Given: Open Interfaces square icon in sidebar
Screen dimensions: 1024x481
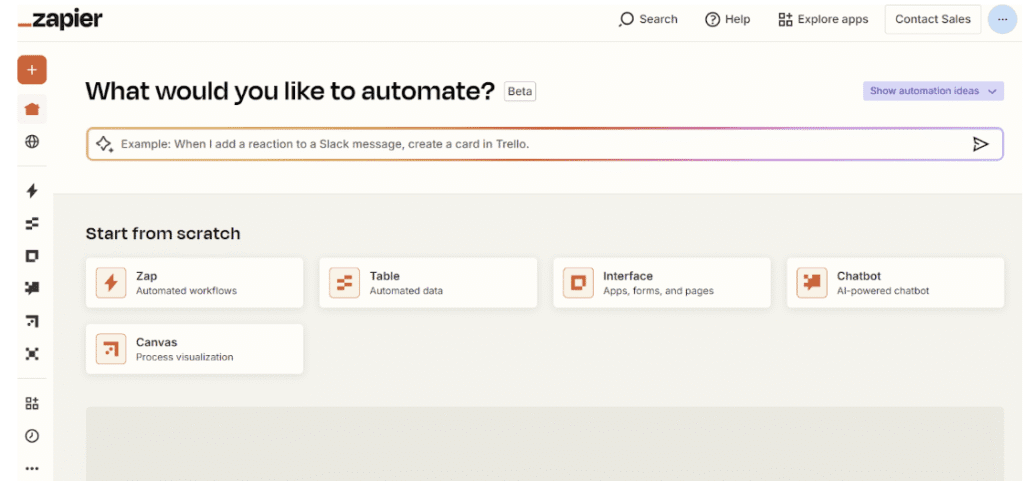Looking at the screenshot, I should click(32, 256).
